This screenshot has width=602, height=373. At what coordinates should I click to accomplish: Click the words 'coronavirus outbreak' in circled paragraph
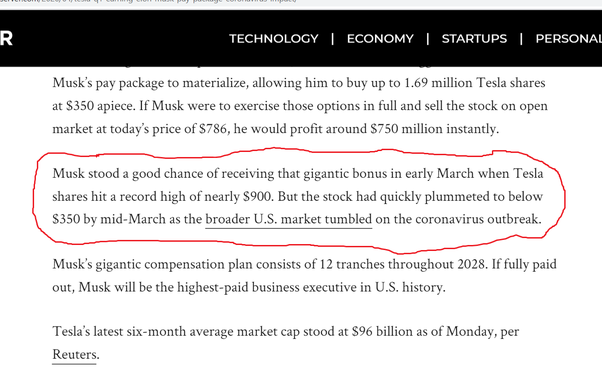click(x=478, y=220)
